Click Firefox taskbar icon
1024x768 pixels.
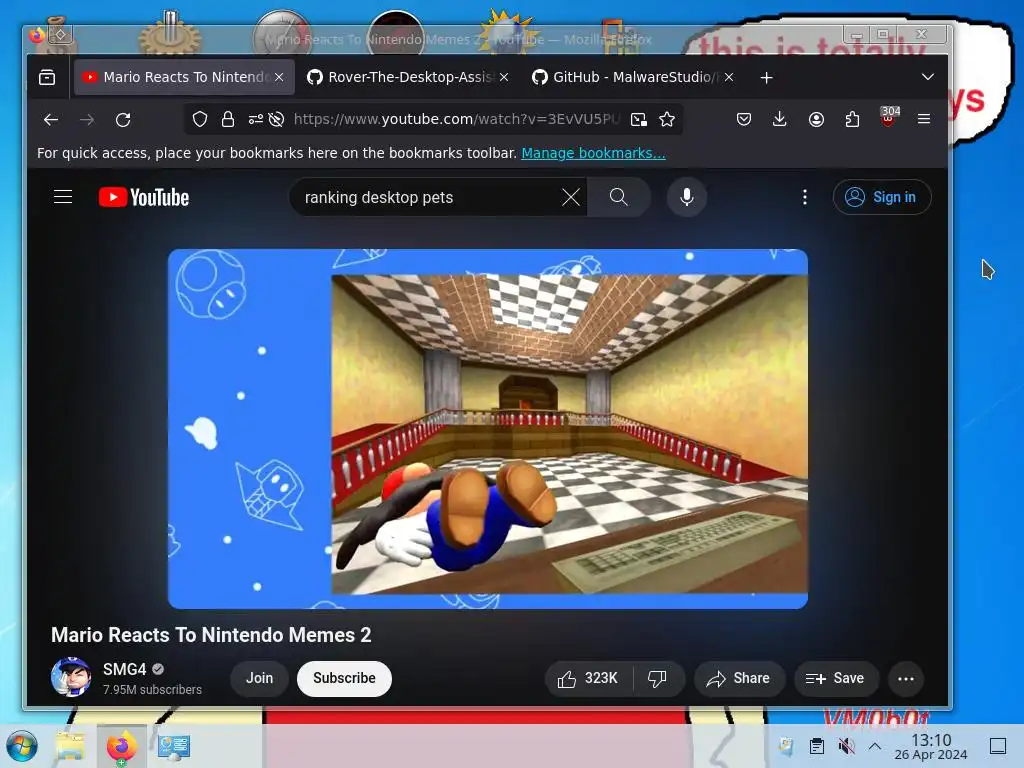121,746
